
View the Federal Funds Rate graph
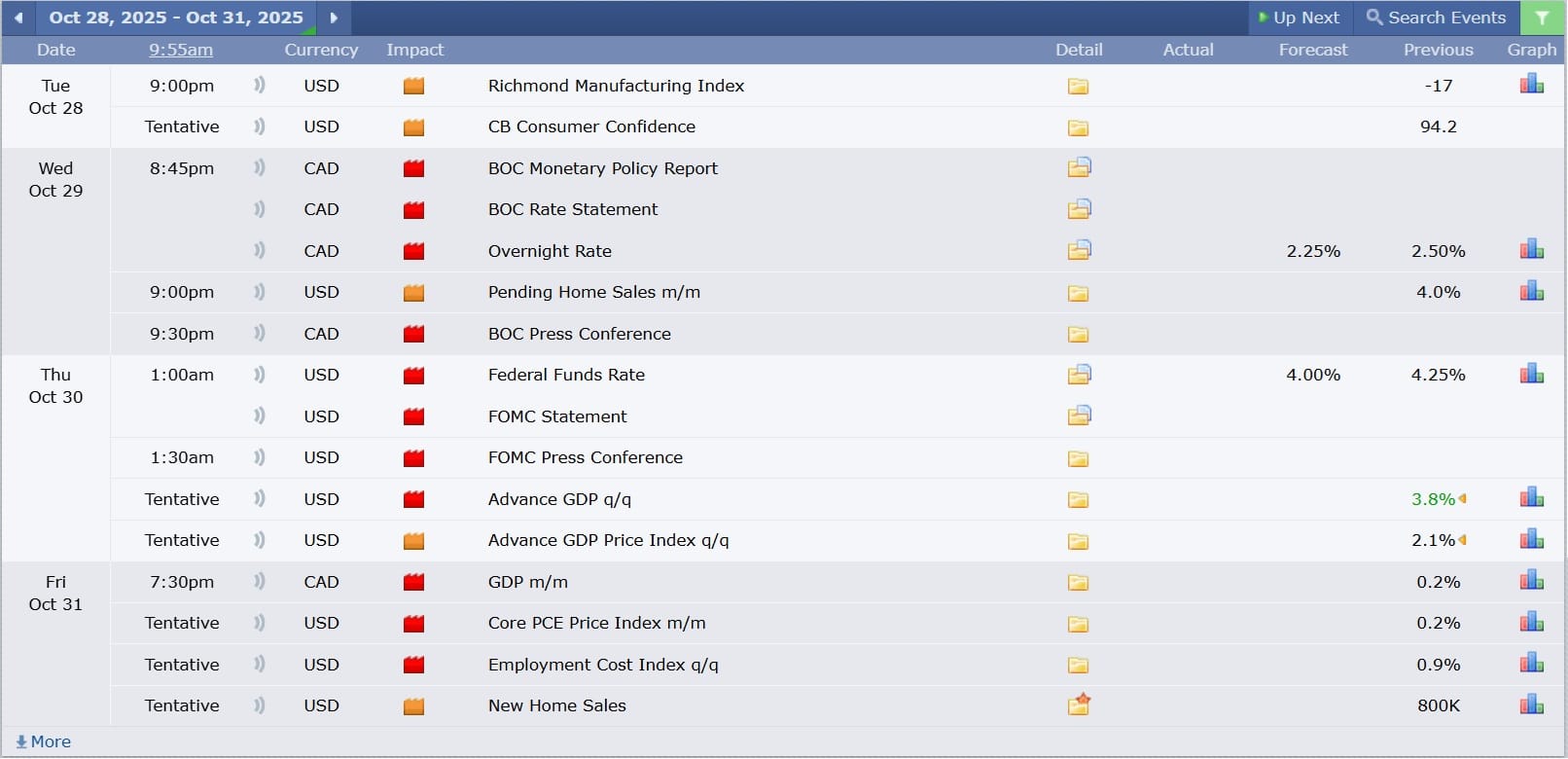(1531, 375)
